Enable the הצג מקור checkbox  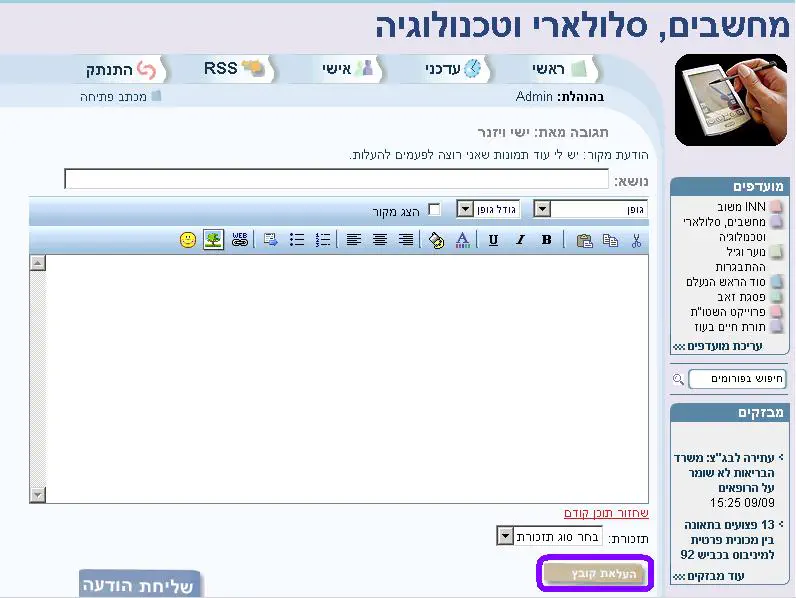[434, 210]
